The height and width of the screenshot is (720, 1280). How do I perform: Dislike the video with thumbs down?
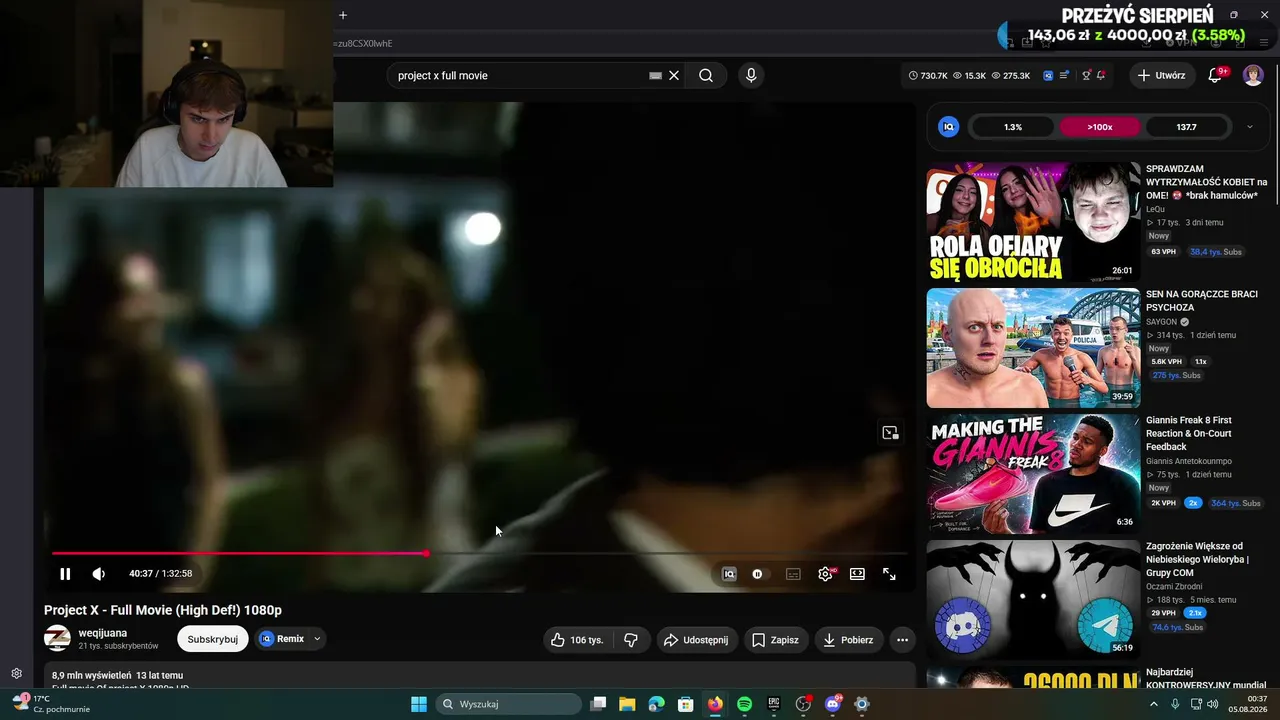[631, 640]
